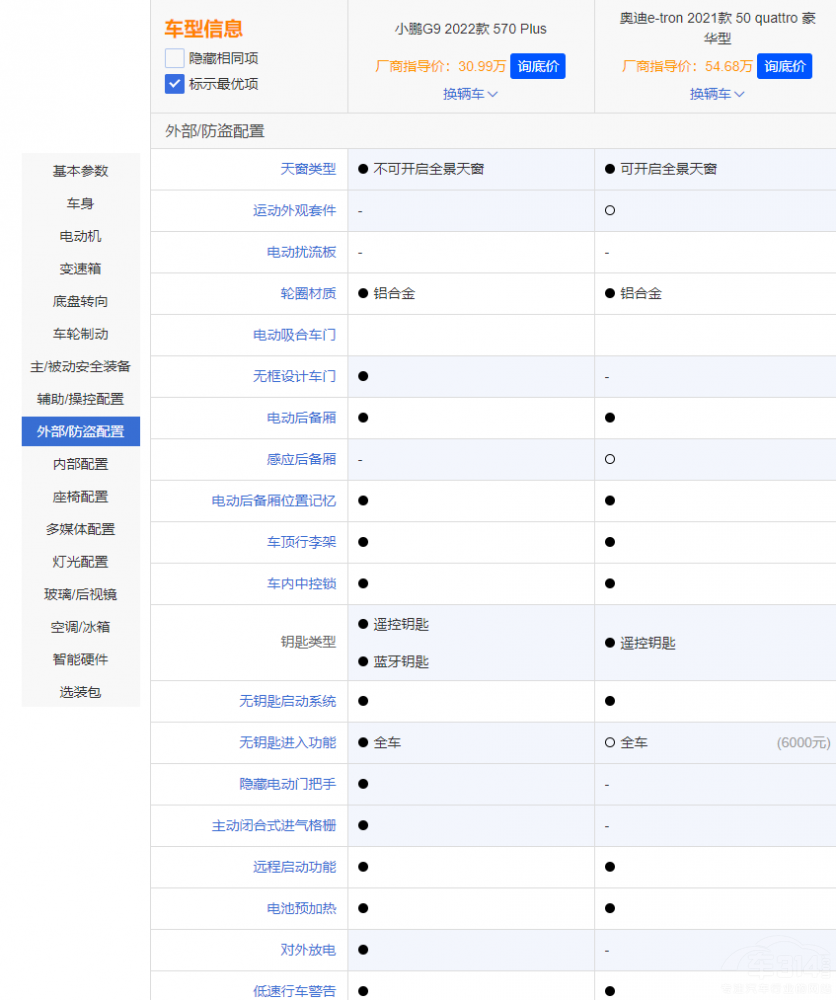Jump to 基本参数 section in sidebar
Image resolution: width=836 pixels, height=1000 pixels.
point(80,171)
